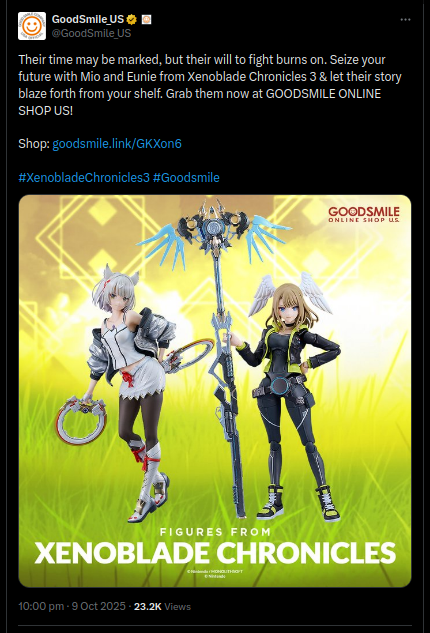Click the 9 Oct 2025 date
This screenshot has width=430, height=633.
click(x=99, y=606)
